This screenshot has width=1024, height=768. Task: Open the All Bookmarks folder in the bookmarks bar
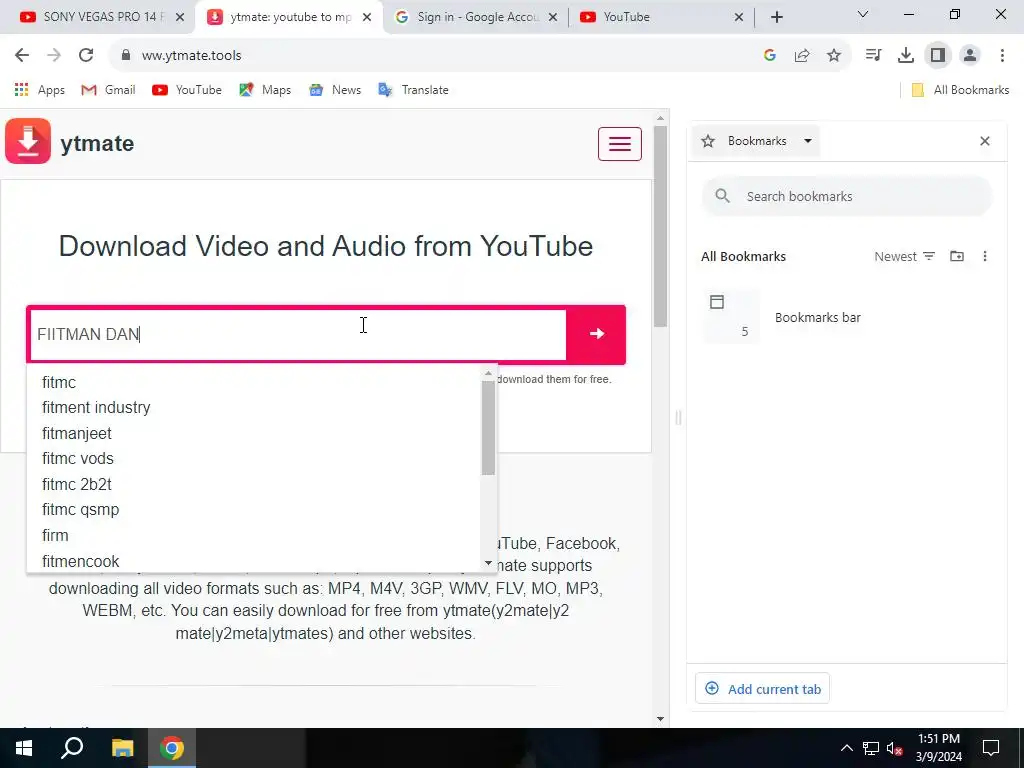coord(960,90)
